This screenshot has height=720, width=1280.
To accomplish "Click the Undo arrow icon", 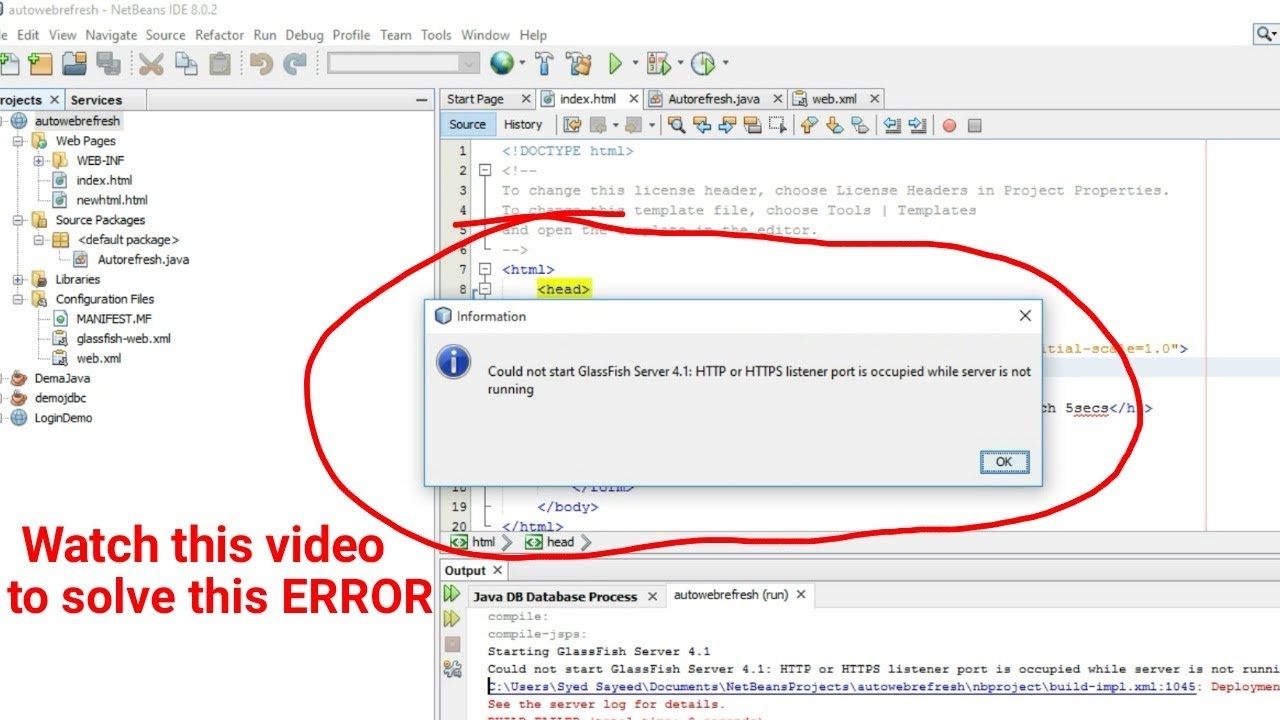I will click(262, 64).
